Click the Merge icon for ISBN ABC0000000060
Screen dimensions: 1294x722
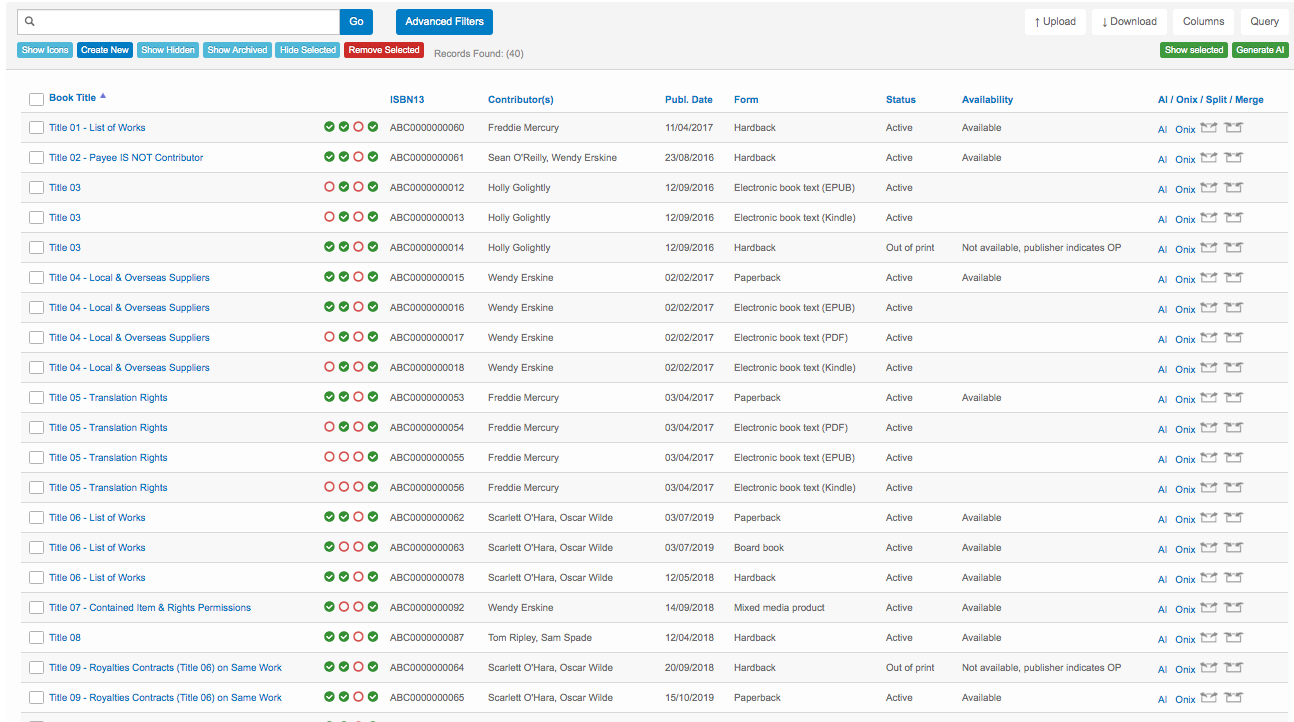(1233, 127)
